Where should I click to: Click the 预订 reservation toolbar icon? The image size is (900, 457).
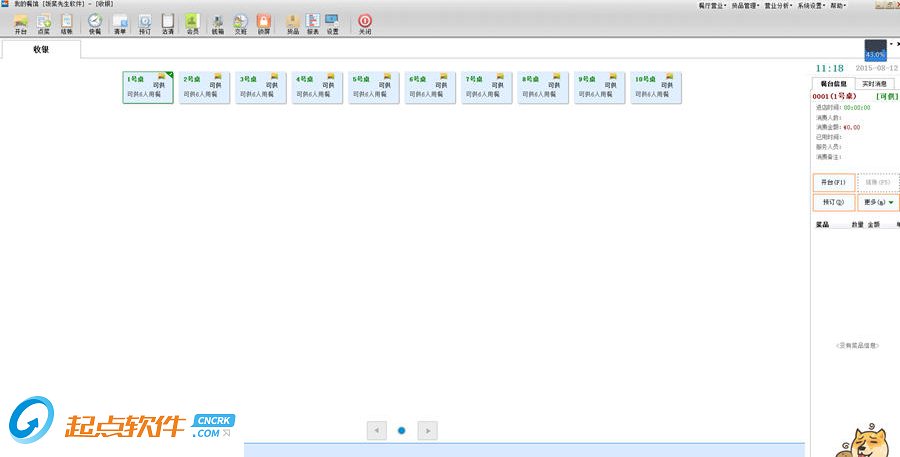[x=145, y=24]
